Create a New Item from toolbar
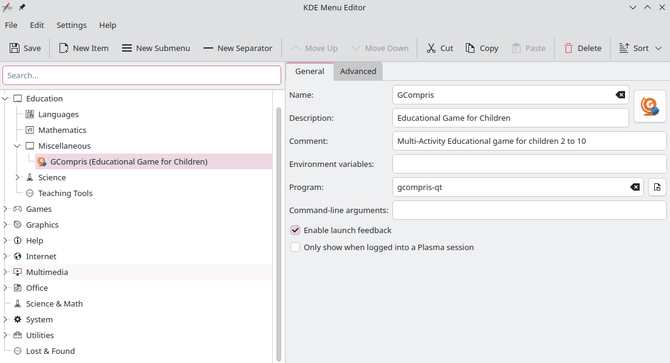This screenshot has height=363, width=670. pyautogui.click(x=84, y=48)
